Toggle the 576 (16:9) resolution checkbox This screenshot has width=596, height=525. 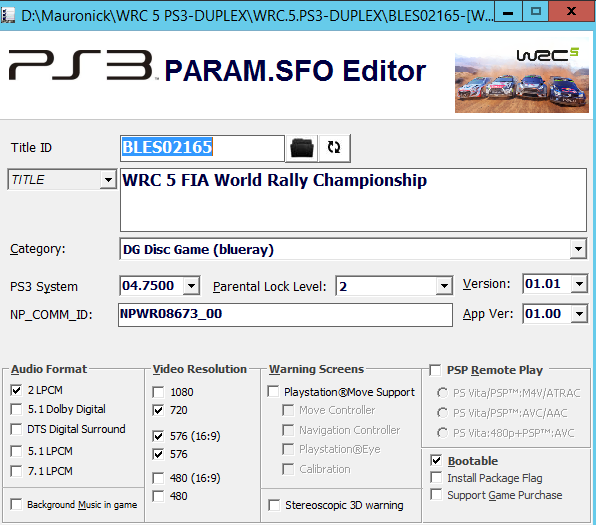(158, 436)
